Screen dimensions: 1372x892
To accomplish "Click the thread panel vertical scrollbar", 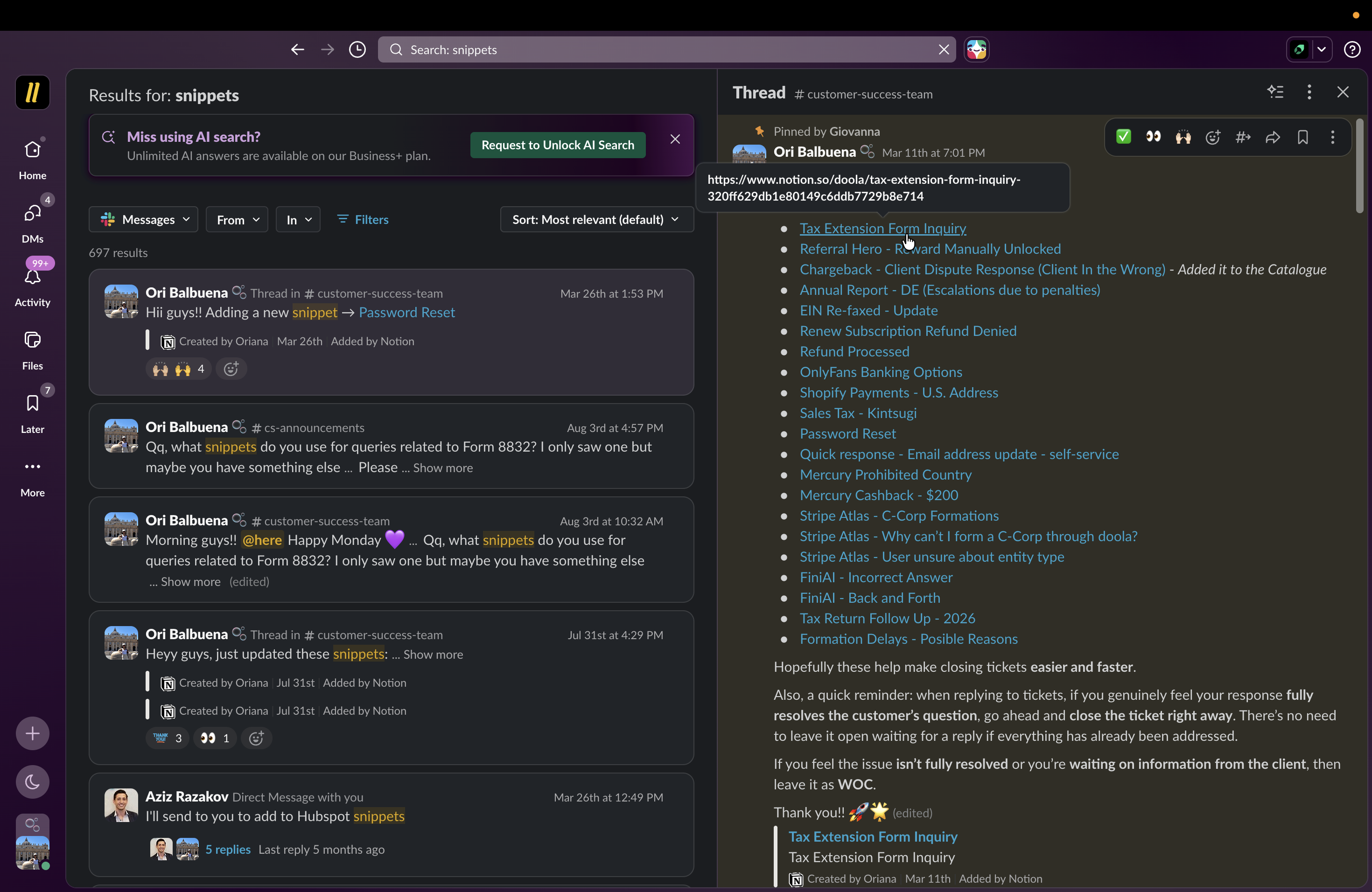I will click(1359, 166).
